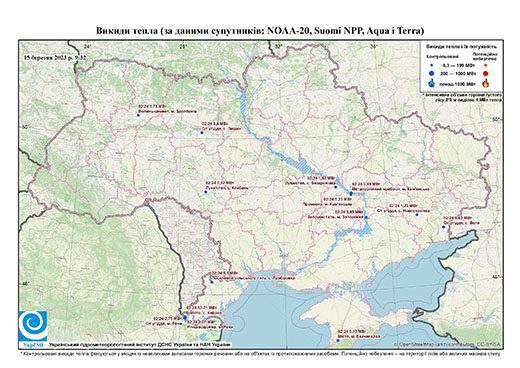
Task: Click the footnote about Контрольовані викиди тепла
Action: coord(260,353)
